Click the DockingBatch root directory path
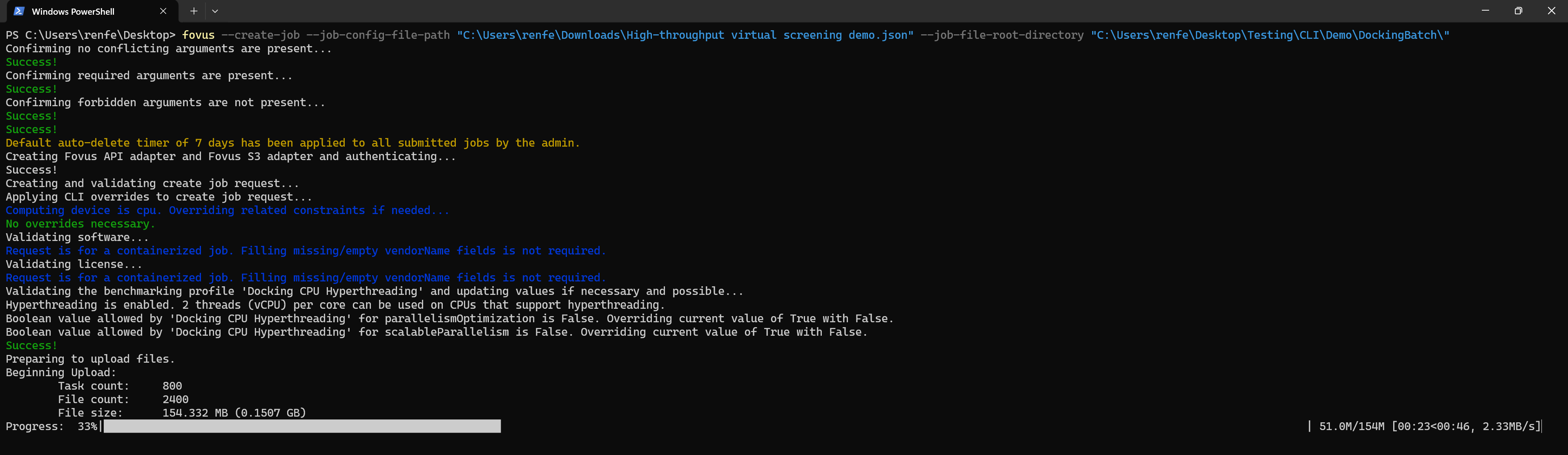This screenshot has height=455, width=1568. [1270, 35]
